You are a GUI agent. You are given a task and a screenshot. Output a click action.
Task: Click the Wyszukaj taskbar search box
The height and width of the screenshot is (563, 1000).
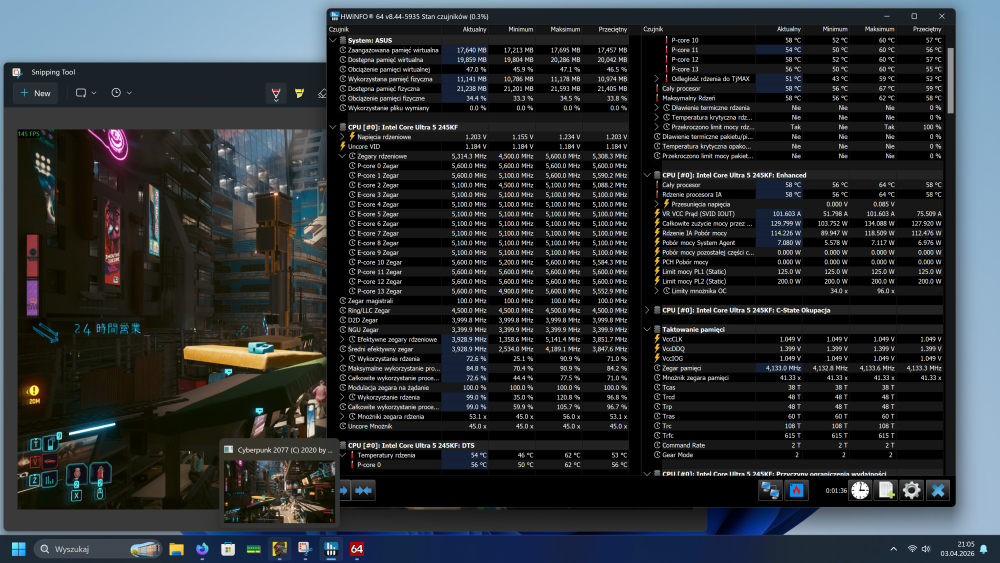point(97,549)
